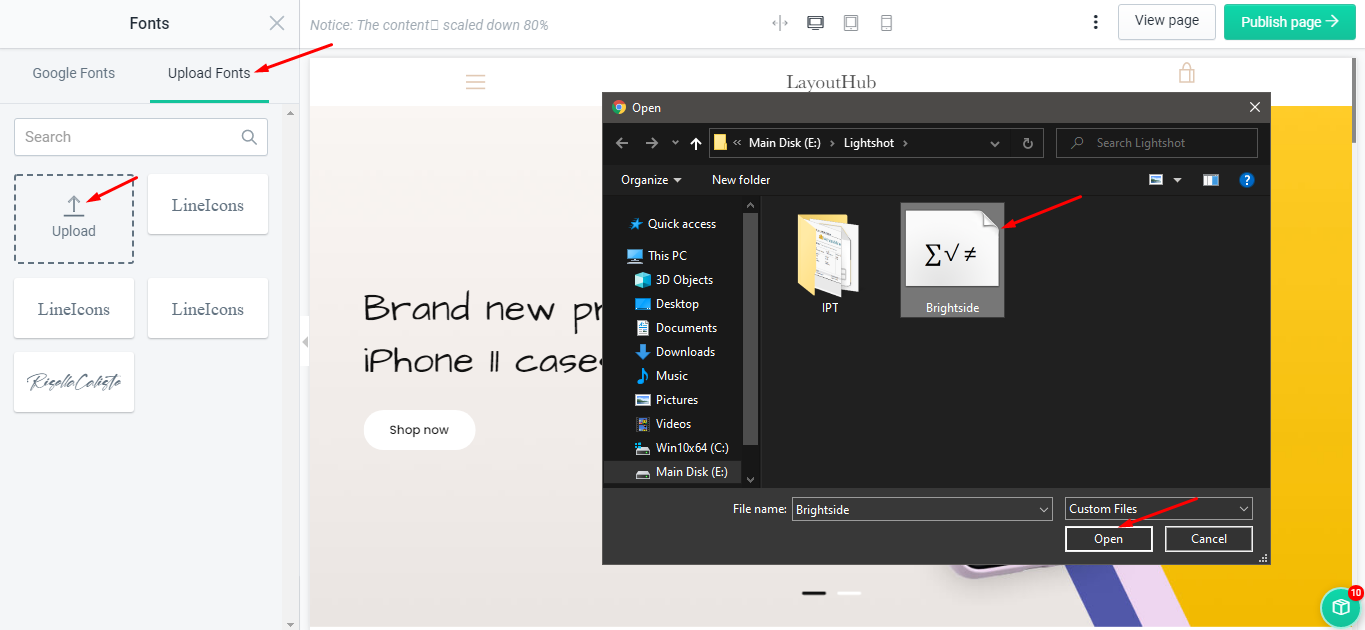Open Desktop in navigation pane
This screenshot has width=1365, height=630.
tap(667, 304)
